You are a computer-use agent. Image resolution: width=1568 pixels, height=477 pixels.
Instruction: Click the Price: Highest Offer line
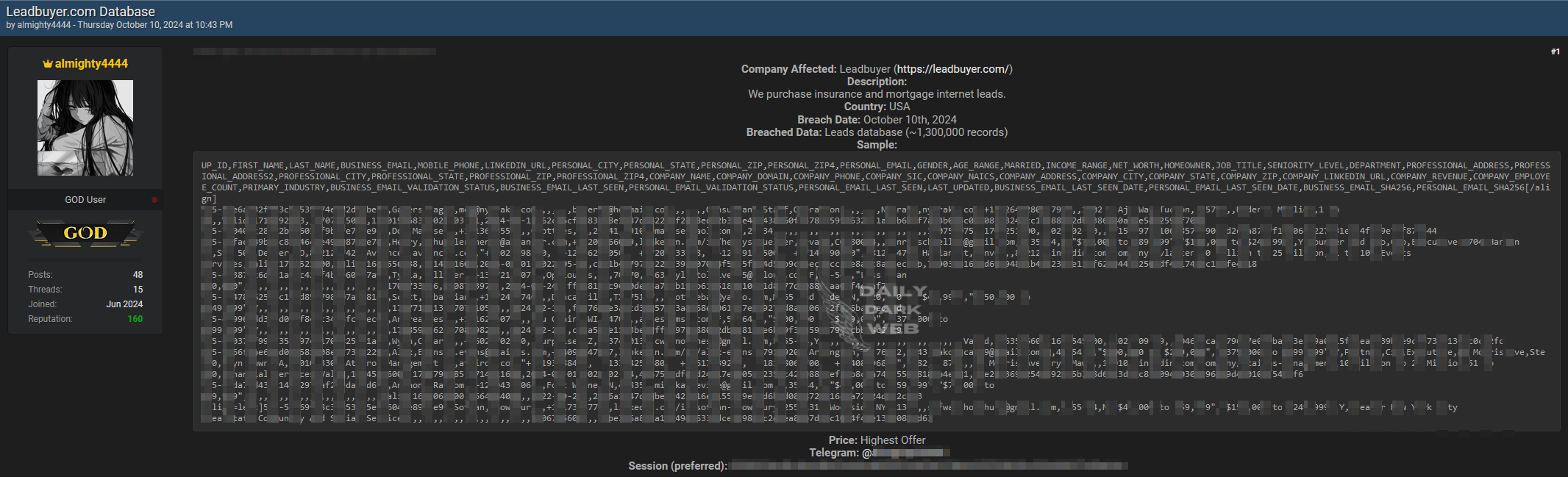pos(877,440)
